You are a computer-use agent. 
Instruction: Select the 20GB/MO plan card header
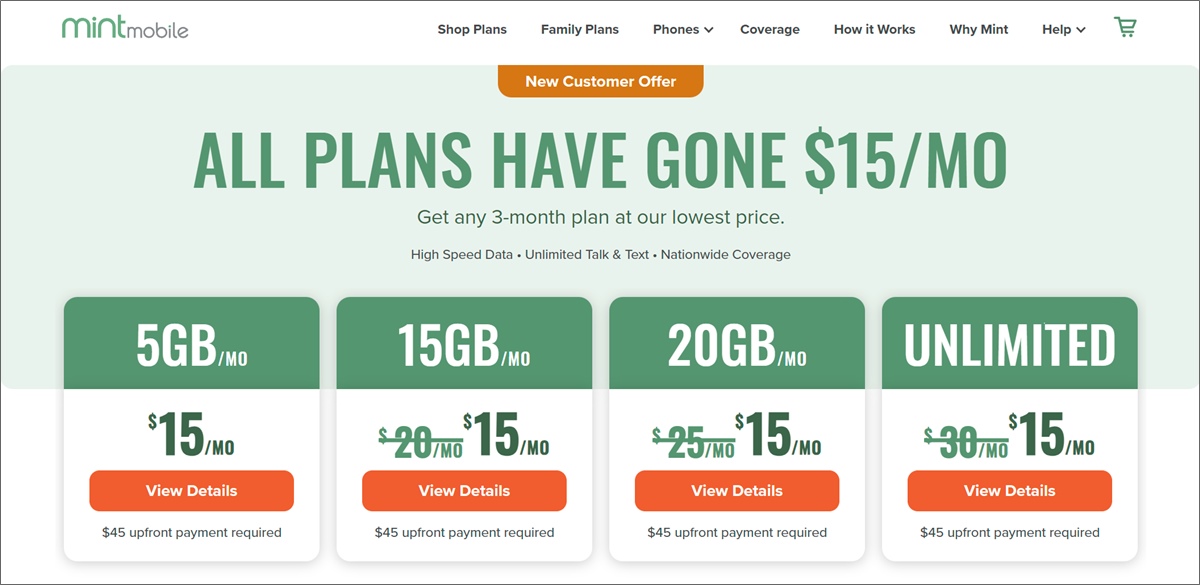(x=737, y=344)
